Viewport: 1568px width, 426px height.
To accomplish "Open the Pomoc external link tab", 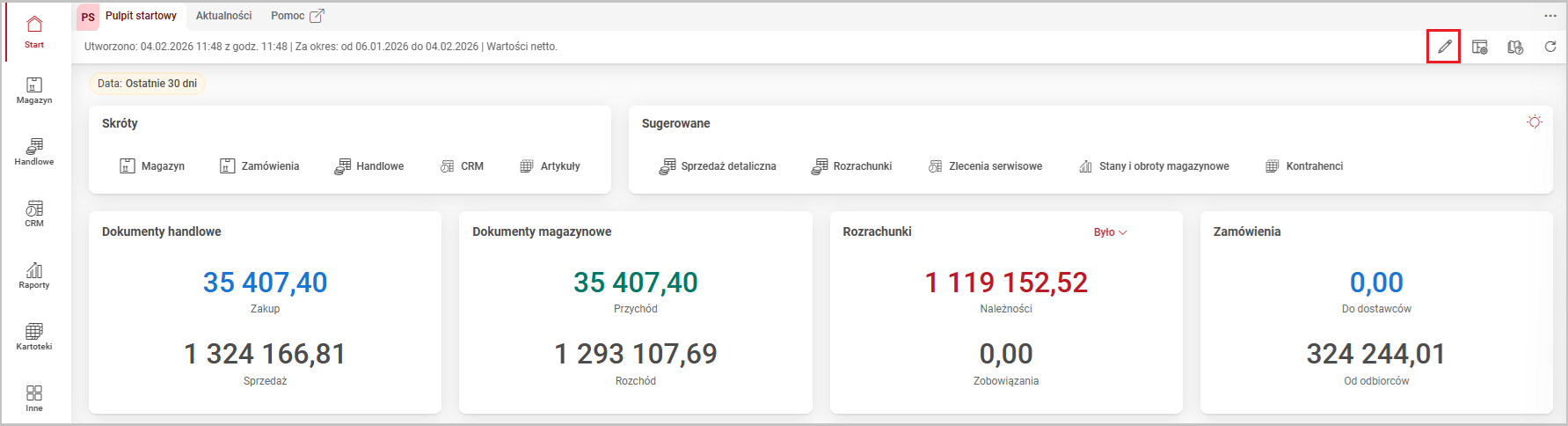I will point(297,16).
